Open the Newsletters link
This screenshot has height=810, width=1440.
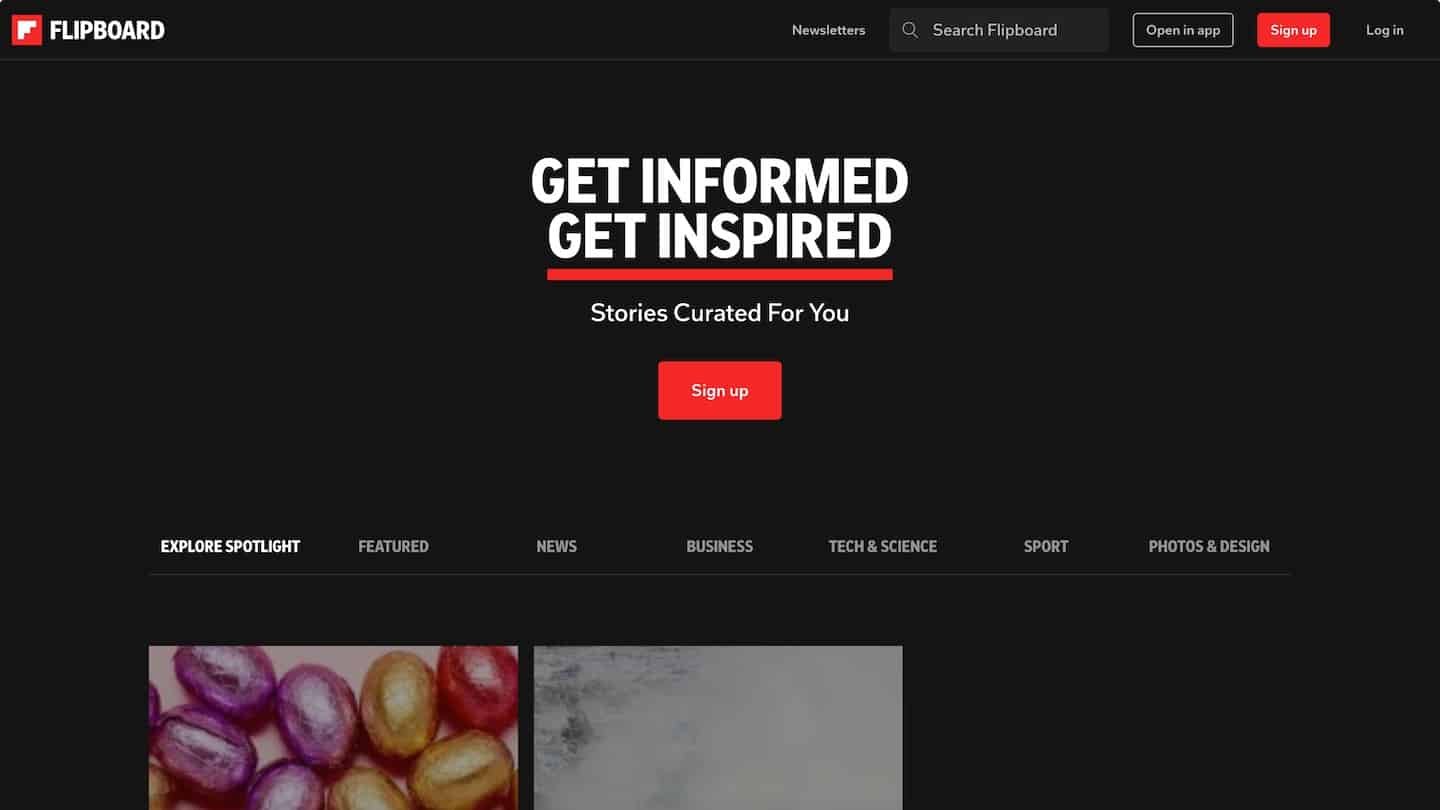click(828, 30)
